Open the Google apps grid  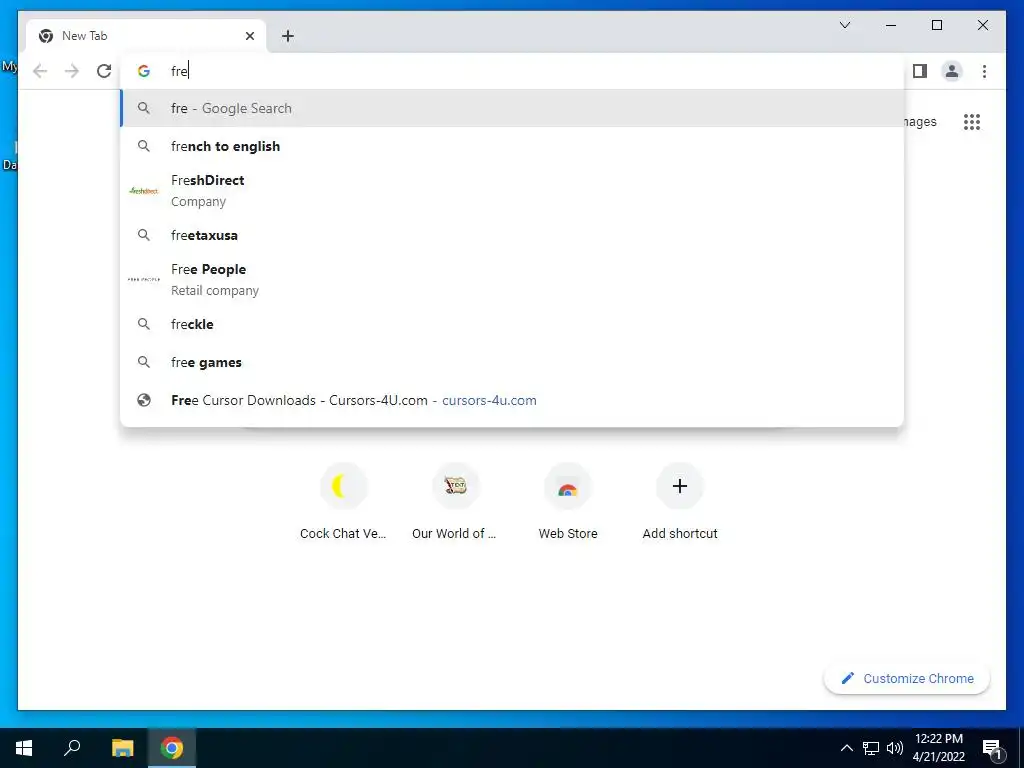pyautogui.click(x=972, y=122)
